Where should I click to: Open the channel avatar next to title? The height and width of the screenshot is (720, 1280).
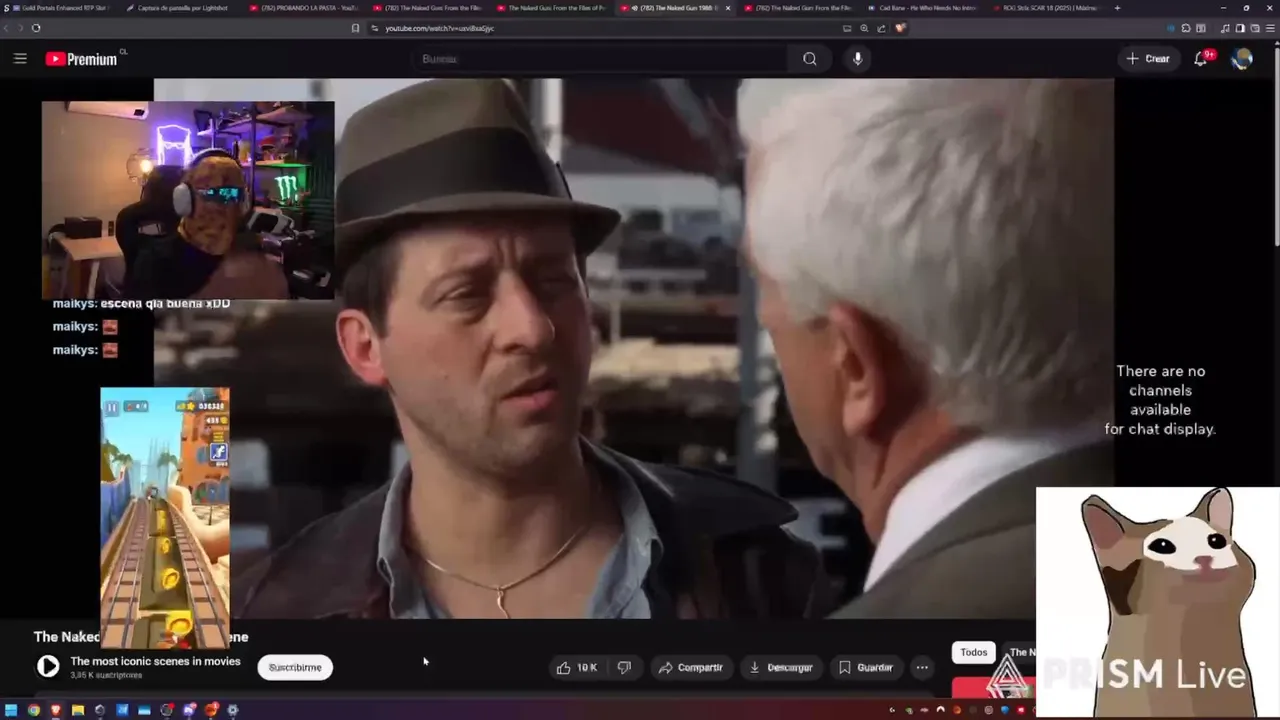click(48, 666)
